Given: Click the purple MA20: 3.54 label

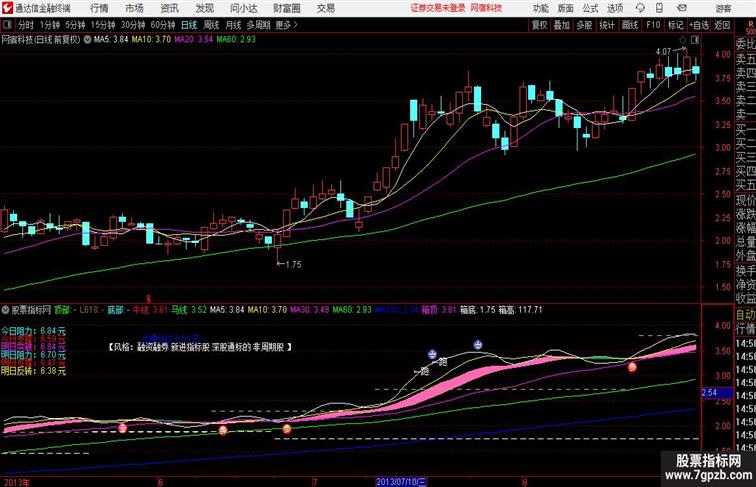Looking at the screenshot, I should [193, 40].
